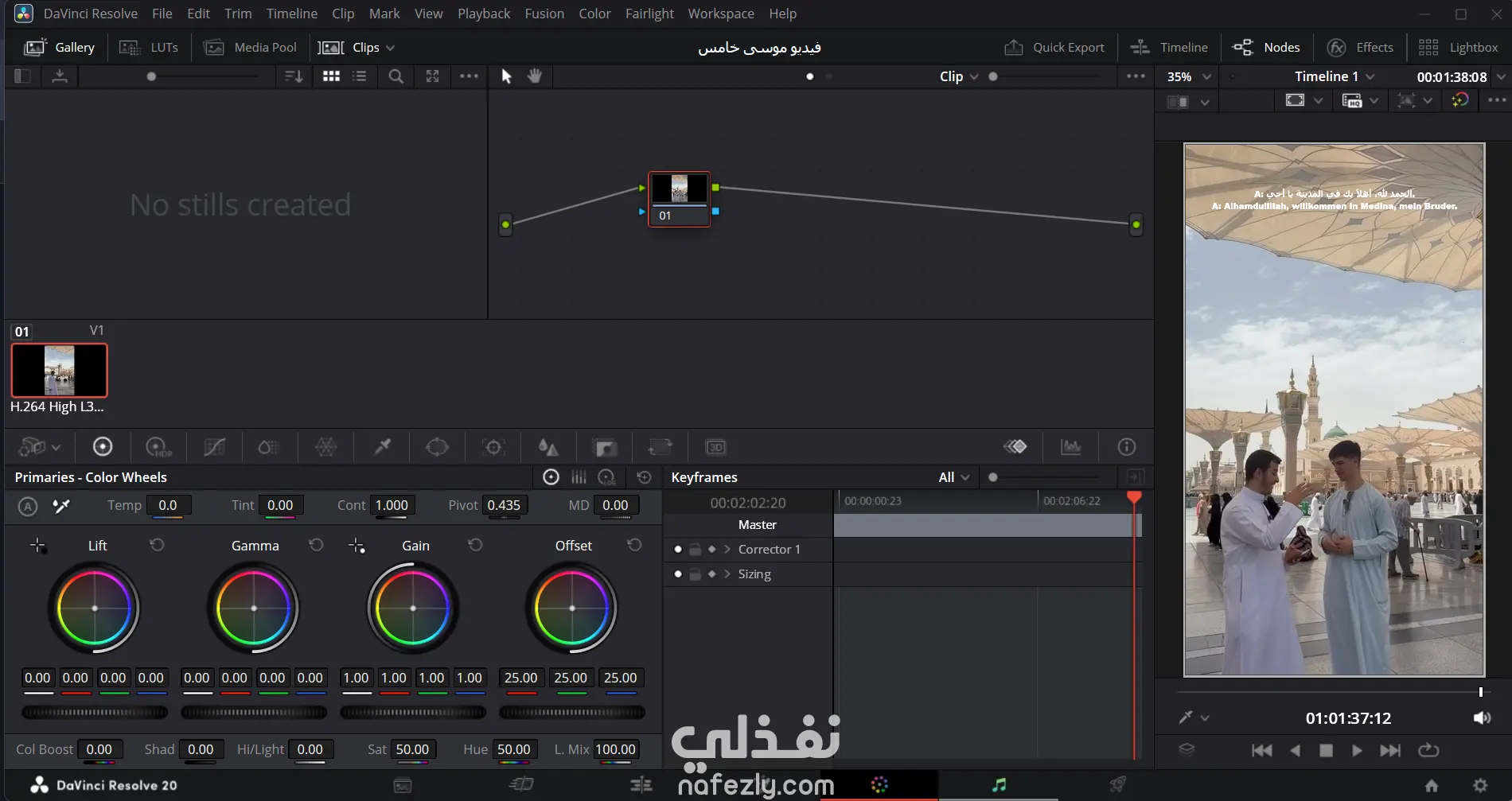Select the hand pan tool
Viewport: 1512px width, 801px height.
point(535,76)
